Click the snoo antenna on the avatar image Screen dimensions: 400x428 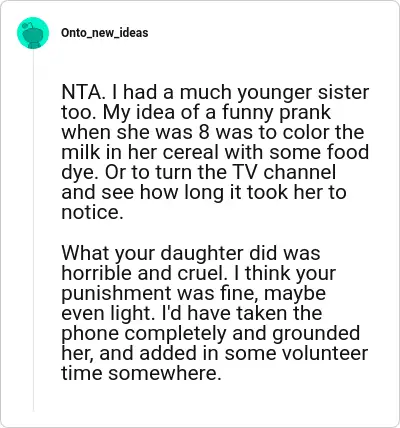click(x=28, y=24)
